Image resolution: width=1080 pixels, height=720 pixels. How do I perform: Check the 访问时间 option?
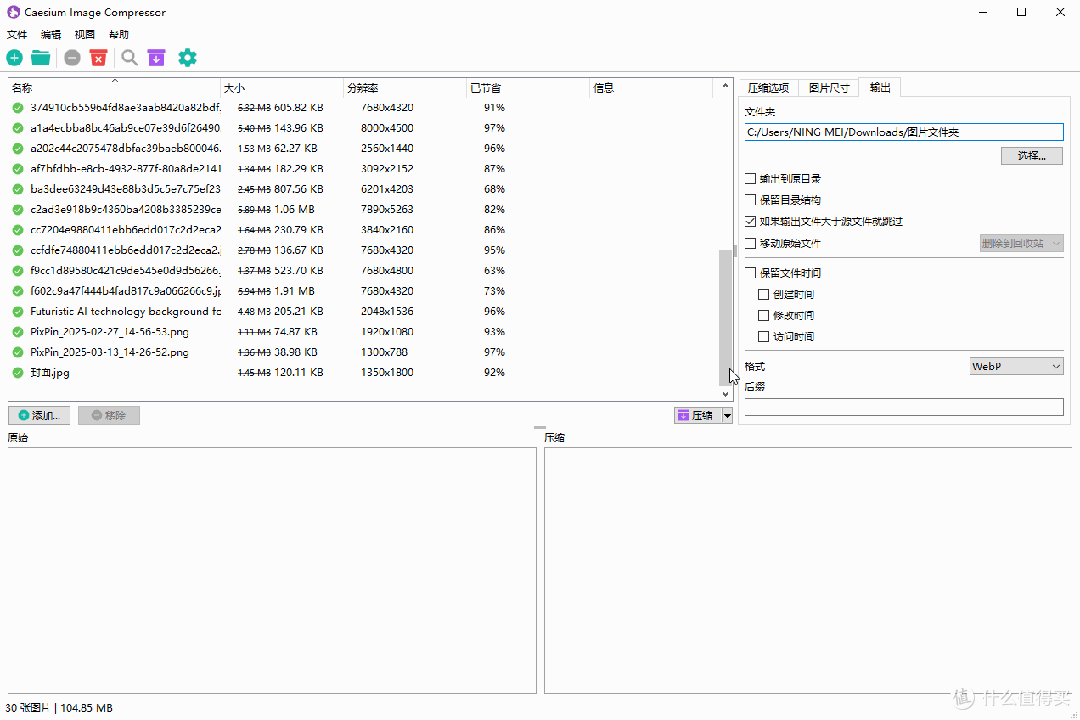[x=763, y=336]
